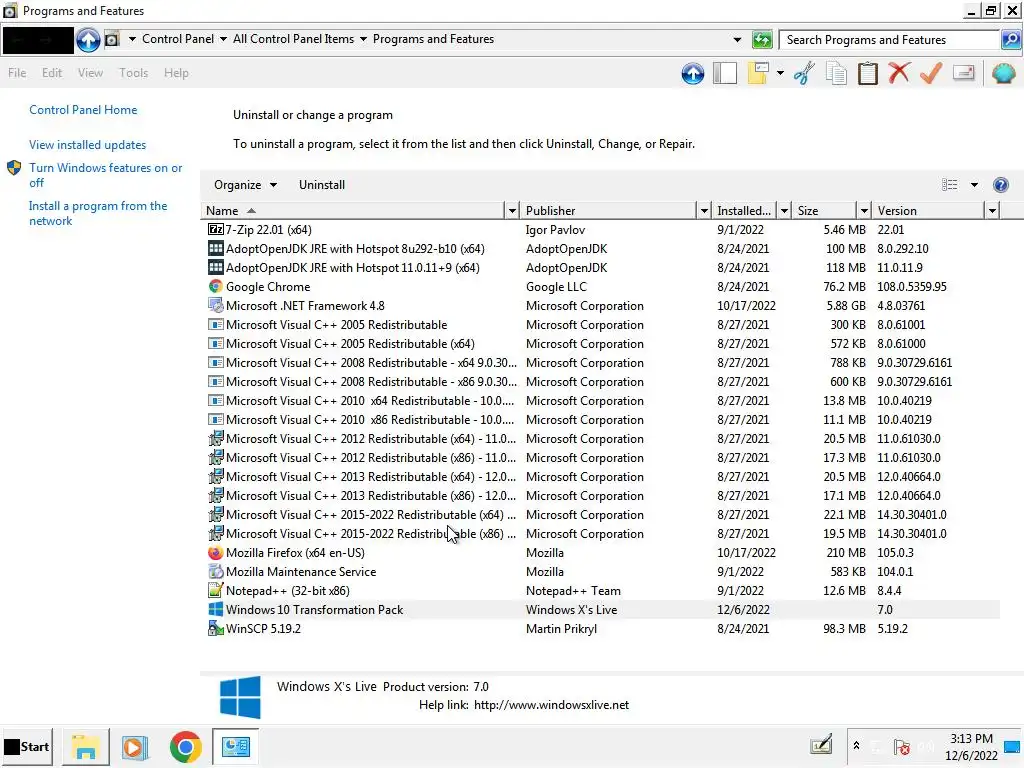The width and height of the screenshot is (1024, 768).
Task: Open the View menu
Action: point(90,72)
